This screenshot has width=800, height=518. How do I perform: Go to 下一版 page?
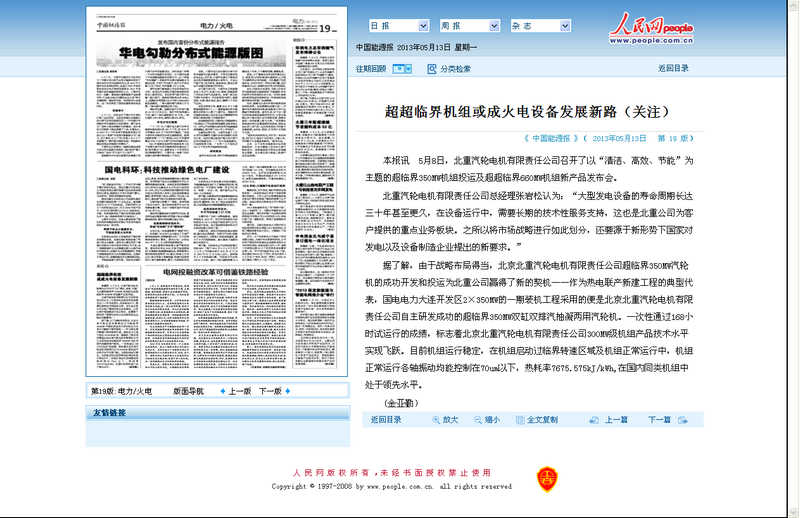point(270,391)
